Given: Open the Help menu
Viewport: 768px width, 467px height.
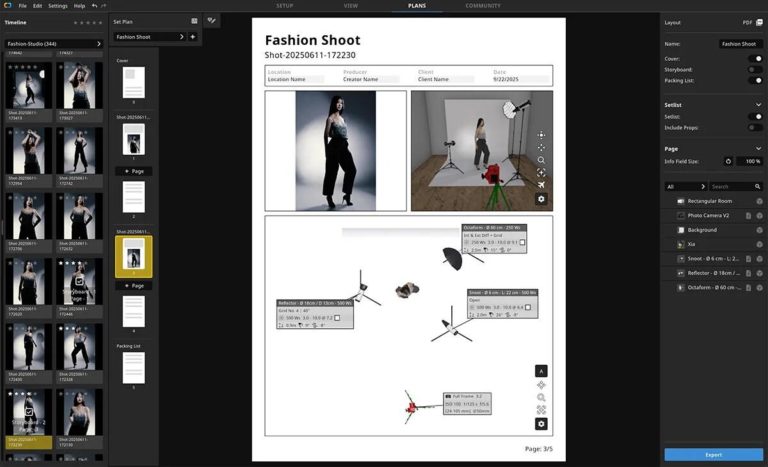Looking at the screenshot, I should (x=79, y=6).
